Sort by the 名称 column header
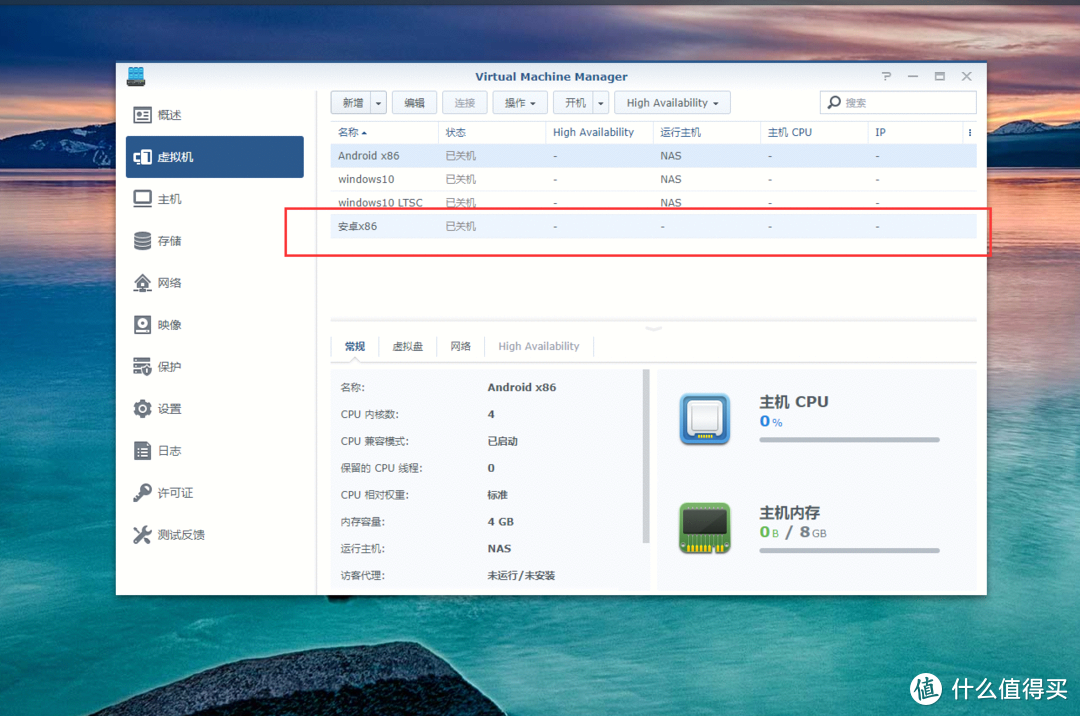 tap(384, 132)
